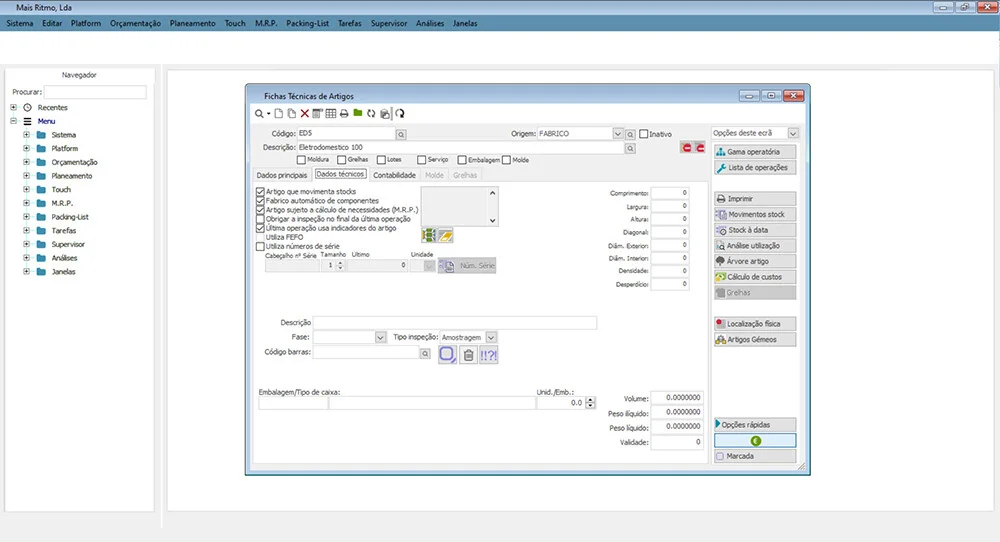Image resolution: width=1000 pixels, height=542 pixels.
Task: Click the paste clipboard icon in the toolbar
Action: 385,114
